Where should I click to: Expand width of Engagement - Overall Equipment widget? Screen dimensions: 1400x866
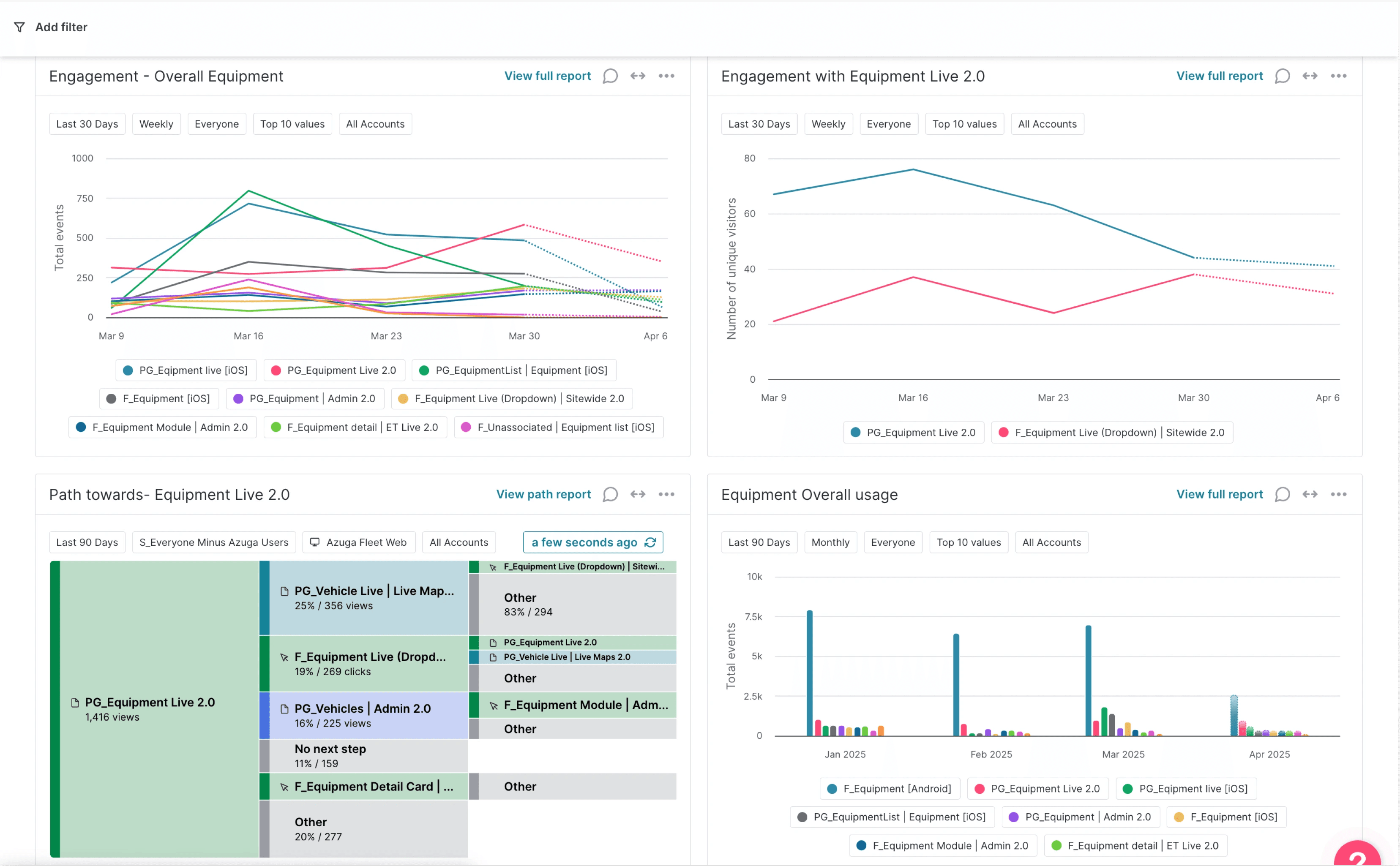click(x=638, y=76)
